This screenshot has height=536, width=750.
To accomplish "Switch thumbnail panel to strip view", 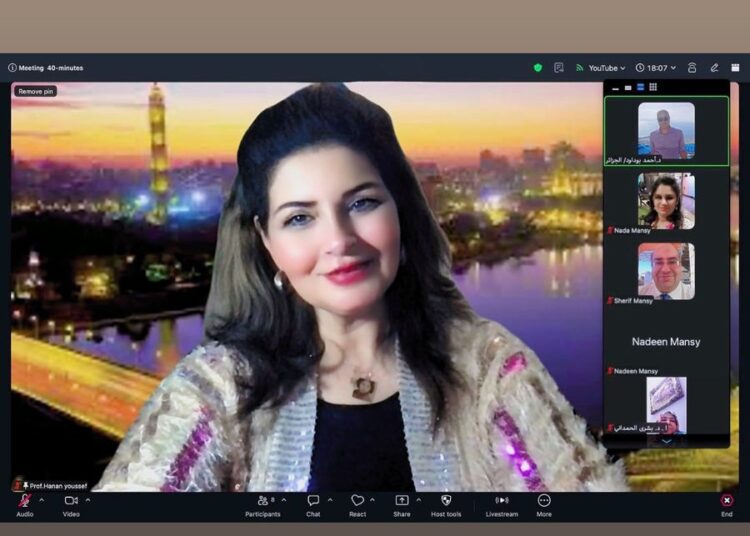I will [x=640, y=87].
